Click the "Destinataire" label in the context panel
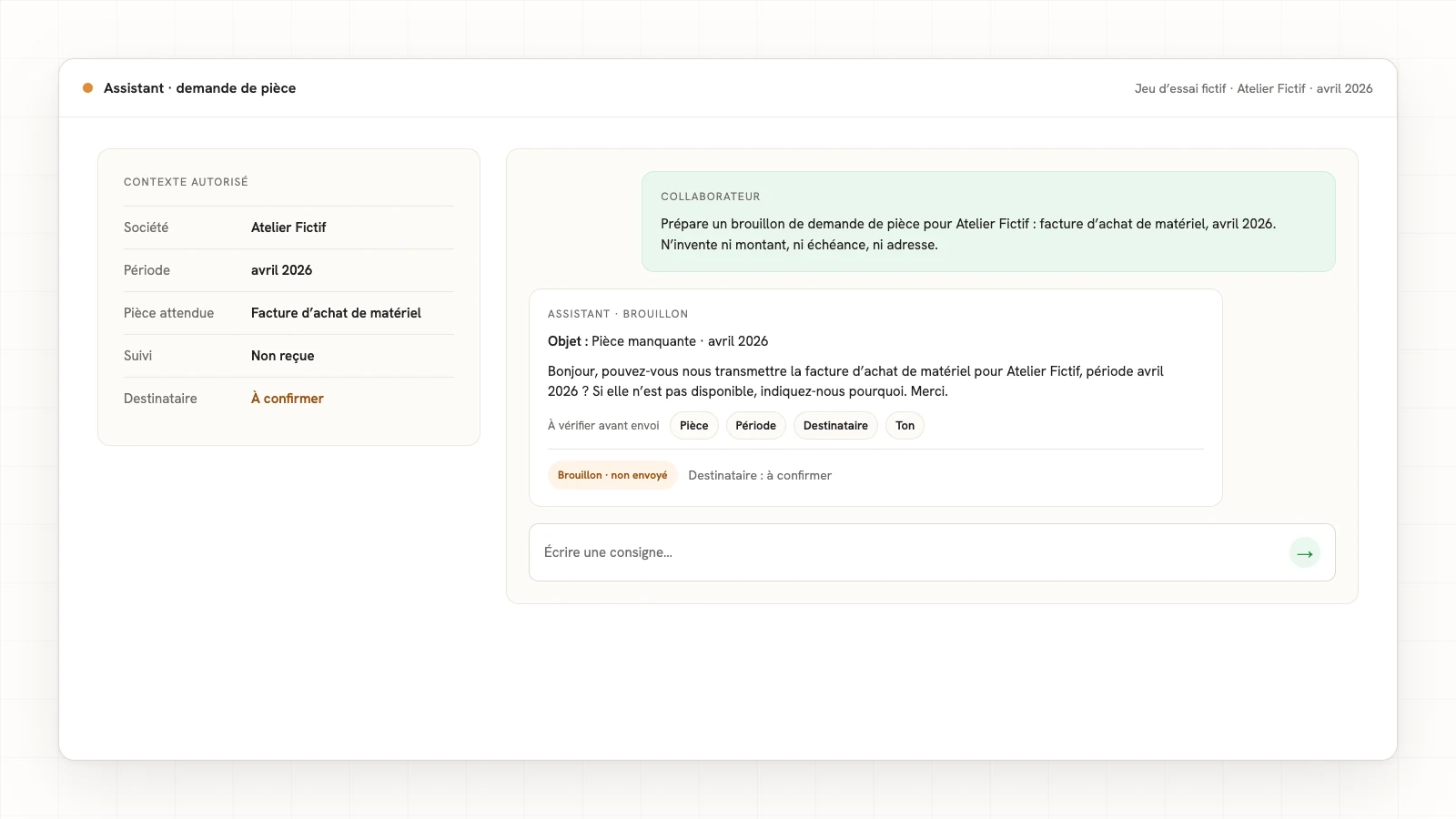 (x=160, y=399)
